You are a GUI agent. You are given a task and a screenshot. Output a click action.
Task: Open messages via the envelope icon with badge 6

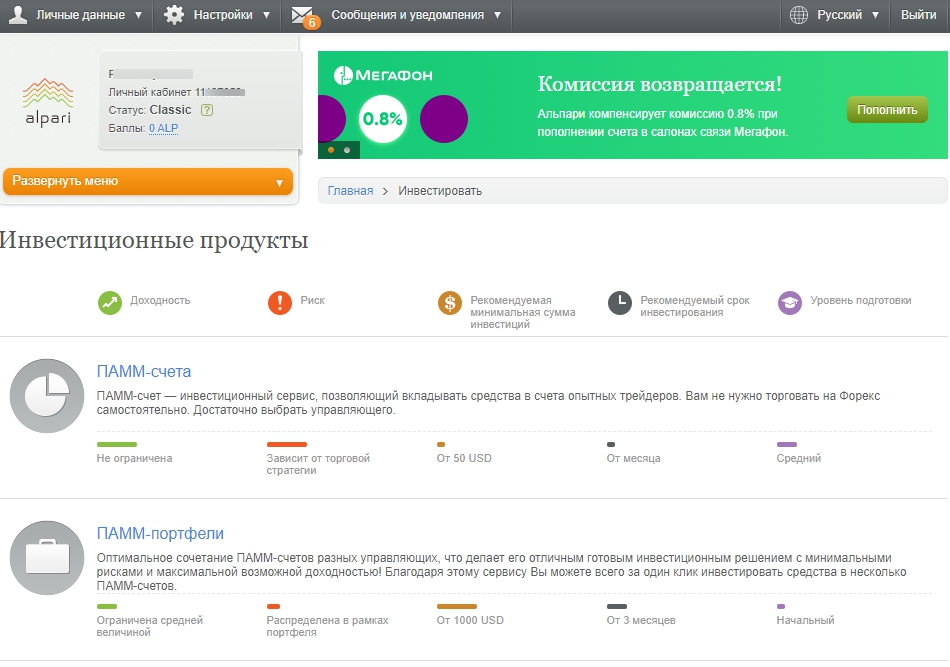[x=302, y=14]
